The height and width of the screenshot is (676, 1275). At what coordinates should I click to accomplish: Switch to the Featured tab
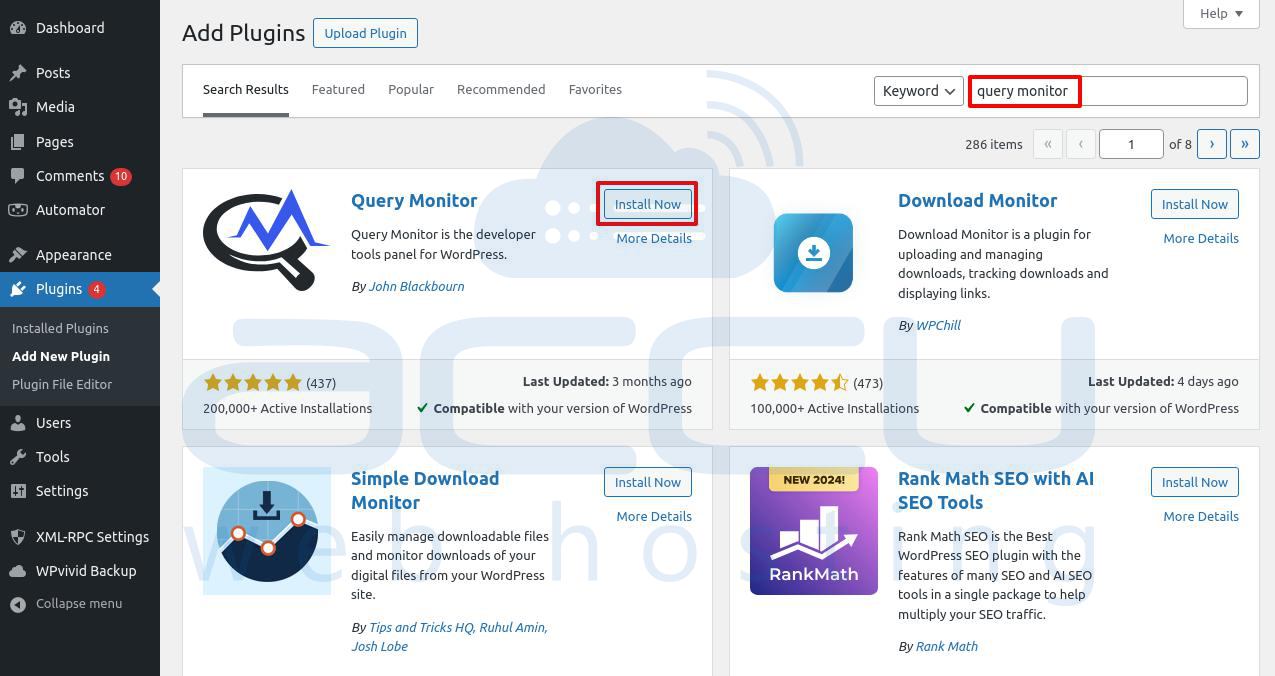click(x=338, y=90)
